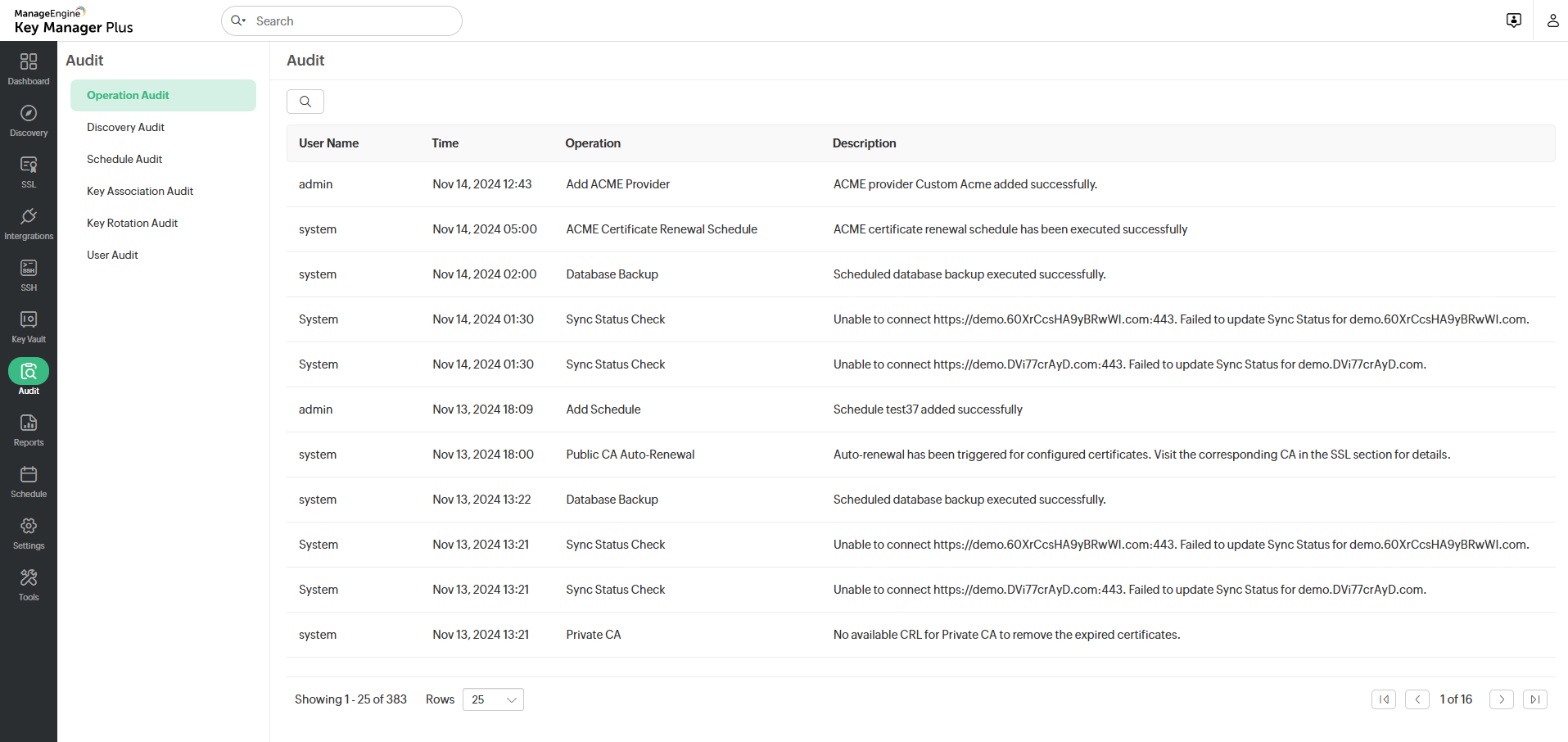Click the Time column header
This screenshot has width=1568, height=742.
tap(445, 143)
